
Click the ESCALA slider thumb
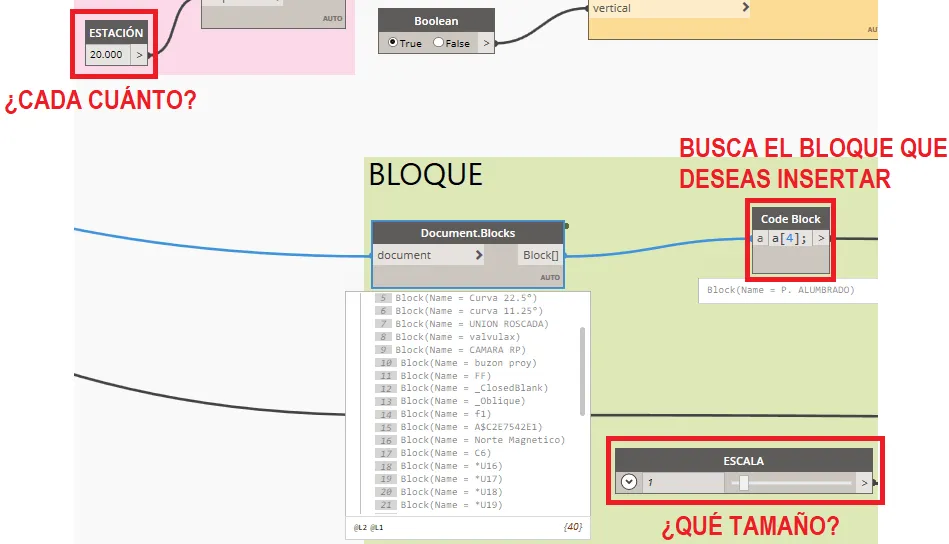[744, 482]
